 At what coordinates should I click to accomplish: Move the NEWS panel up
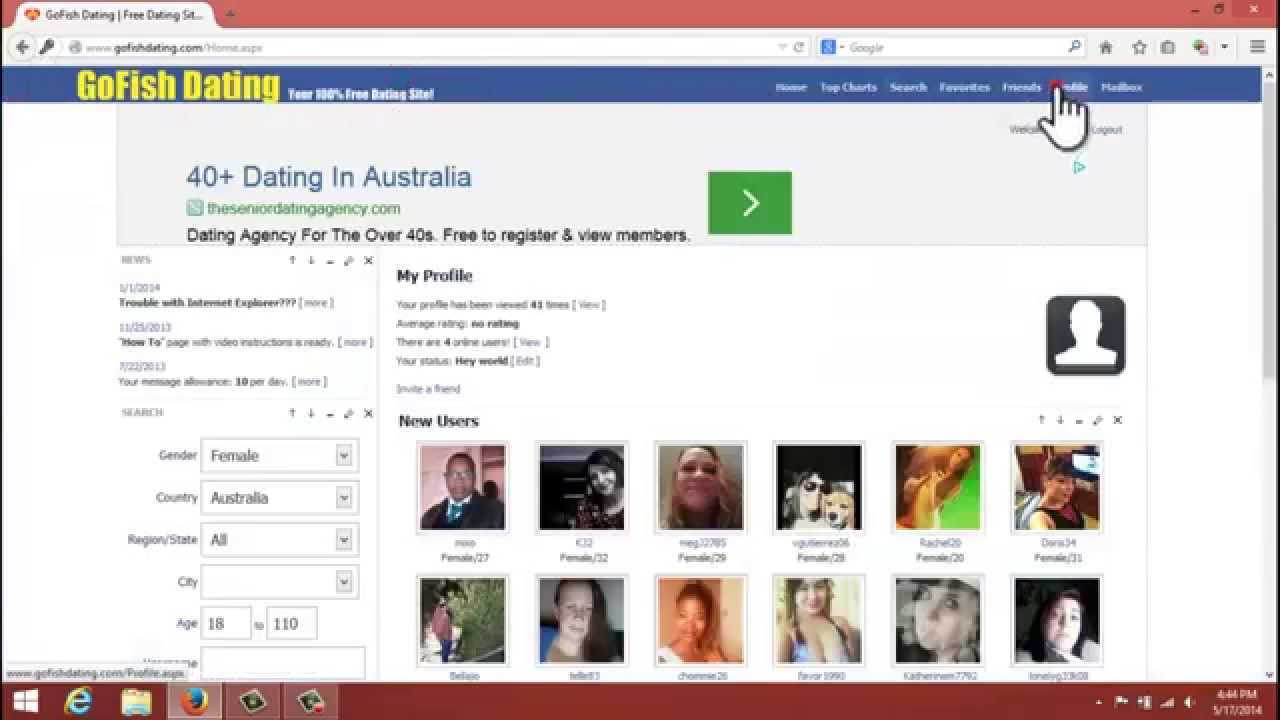pyautogui.click(x=292, y=260)
